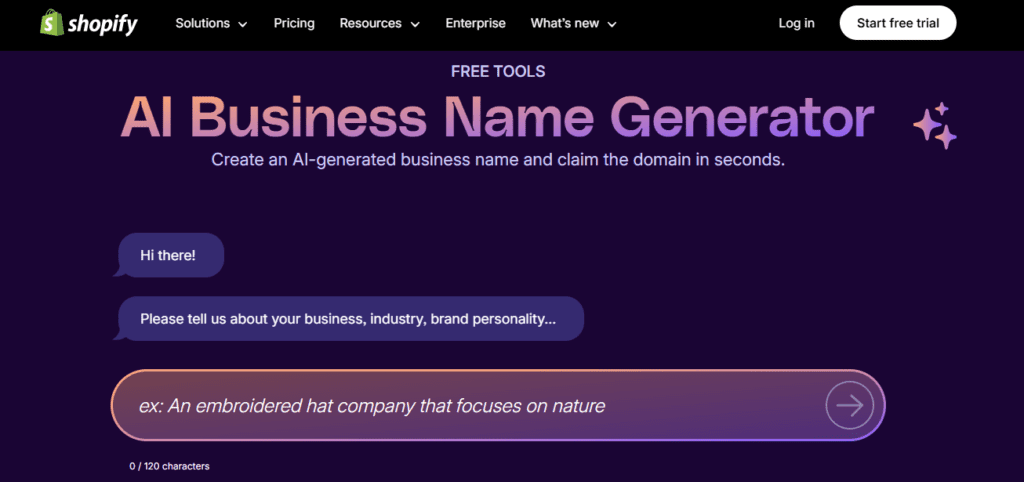The width and height of the screenshot is (1024, 482).
Task: Click the Hi there! chat bubble
Action: 168,255
